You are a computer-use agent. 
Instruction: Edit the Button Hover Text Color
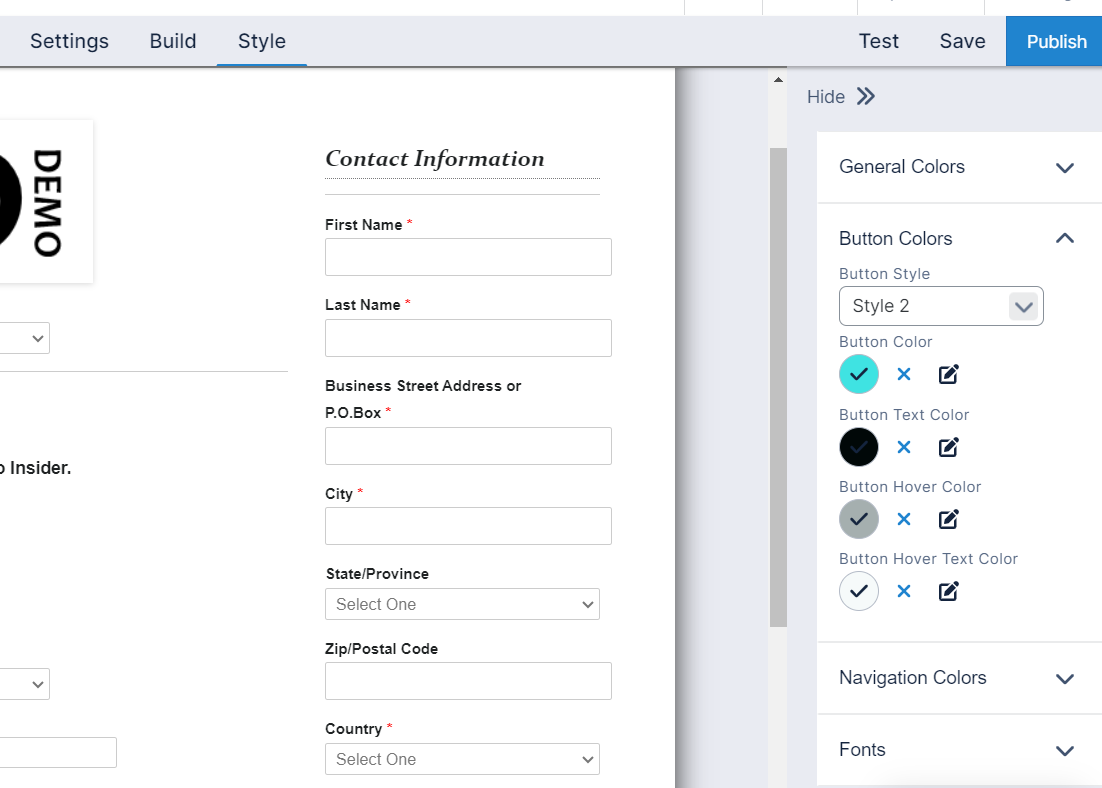(949, 591)
